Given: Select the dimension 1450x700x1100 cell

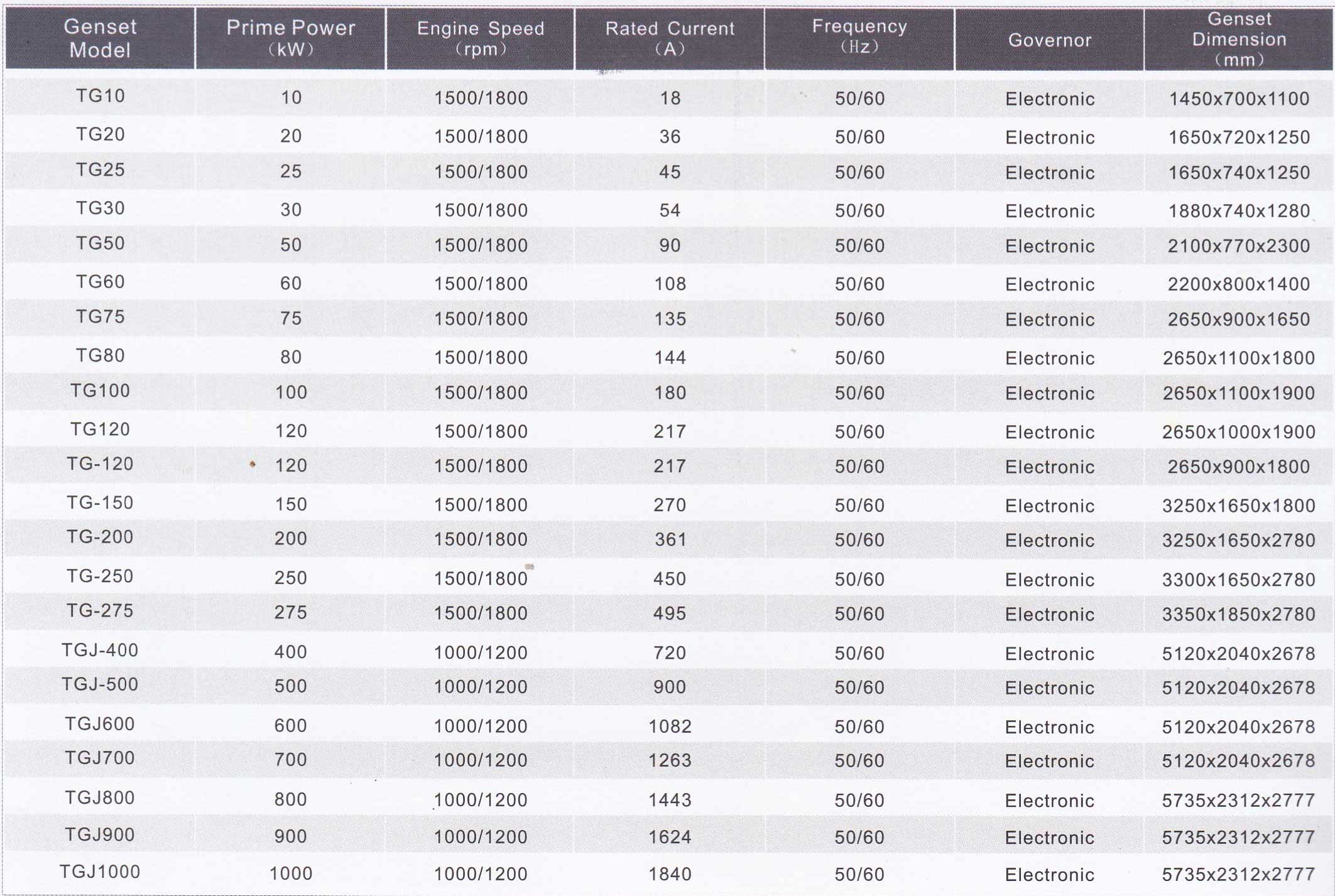Looking at the screenshot, I should click(1239, 99).
